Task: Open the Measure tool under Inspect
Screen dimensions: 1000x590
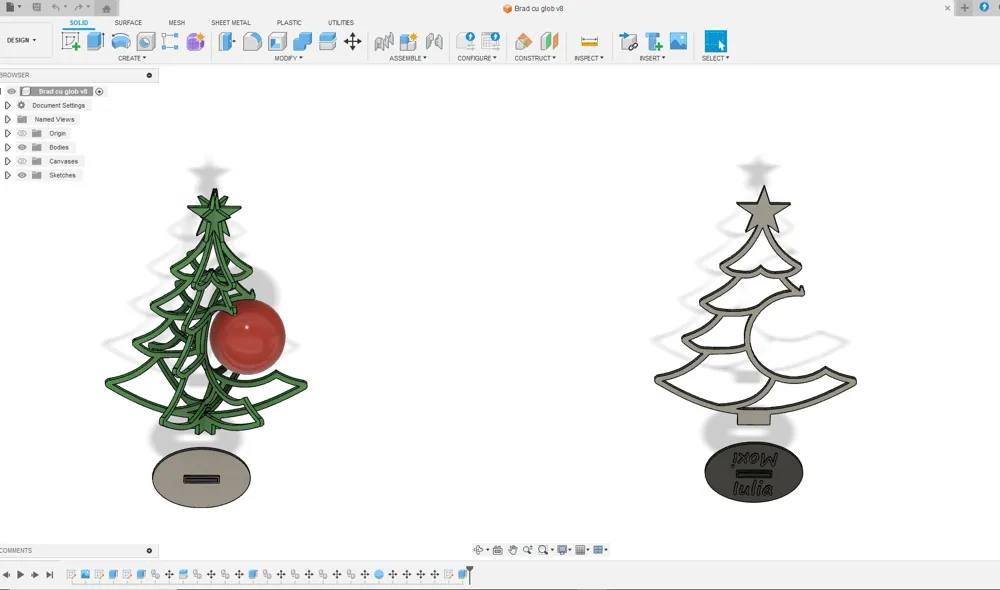Action: click(589, 41)
